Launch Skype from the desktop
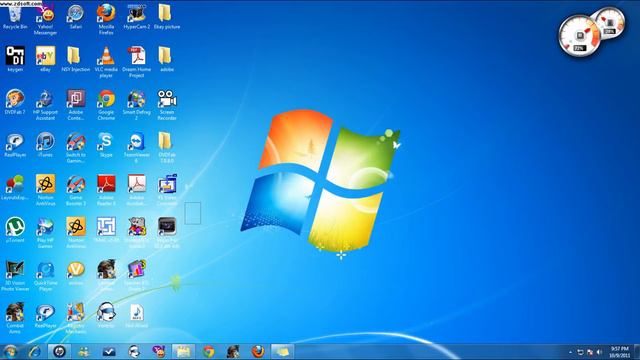 click(106, 145)
